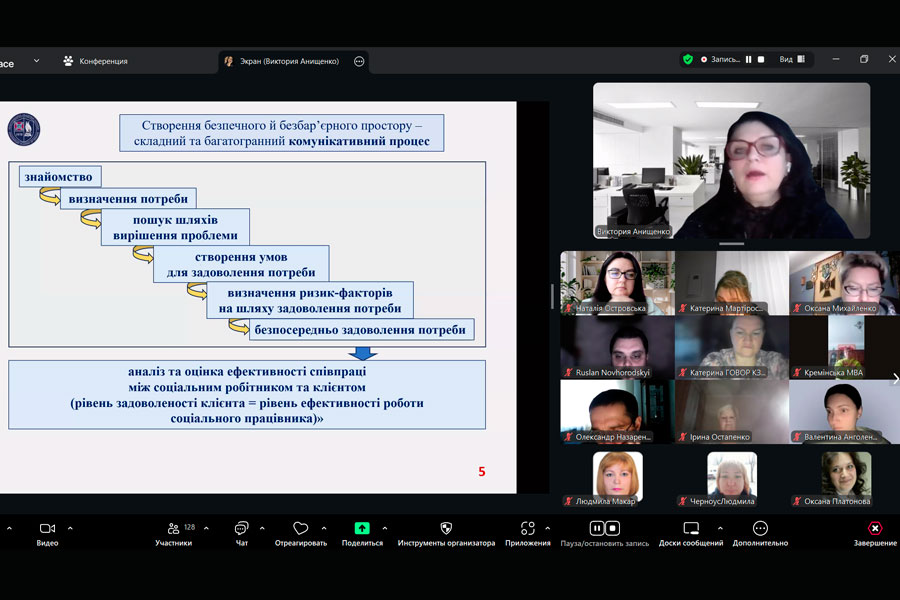Expand whiteboards options caret
The image size is (900, 600).
click(x=720, y=528)
